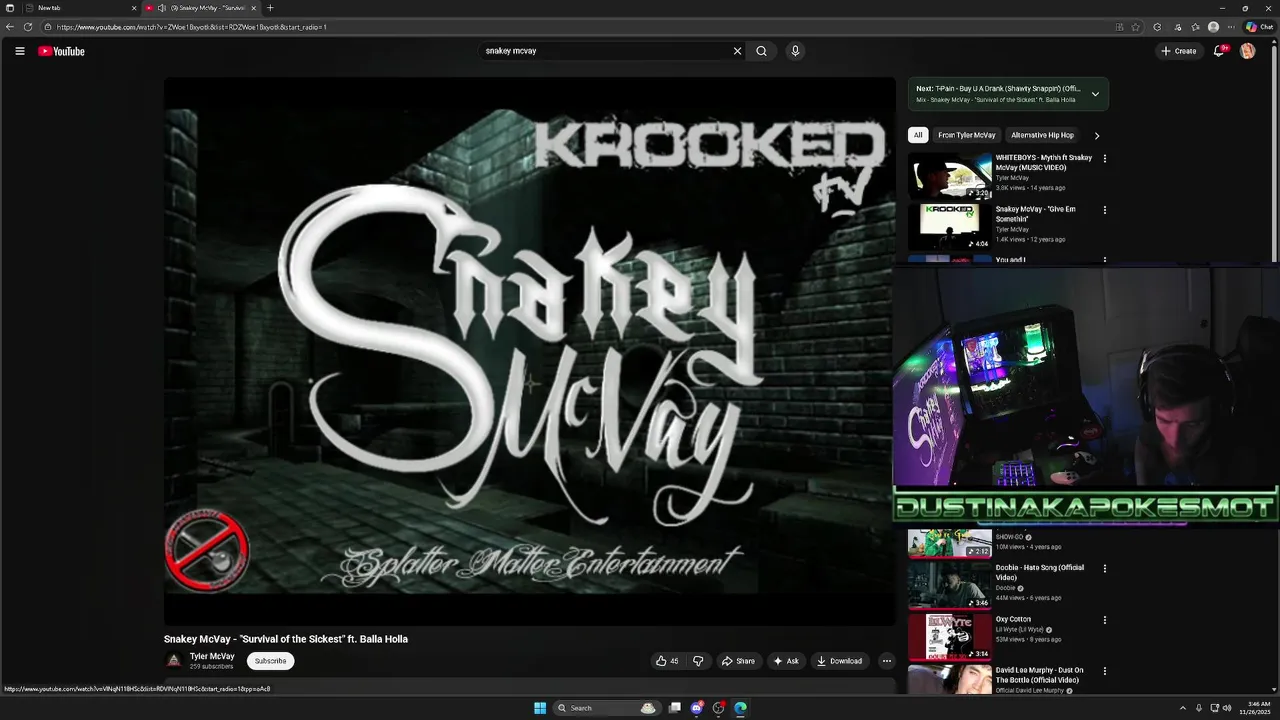
Task: Open Windows Start menu
Action: pyautogui.click(x=540, y=708)
